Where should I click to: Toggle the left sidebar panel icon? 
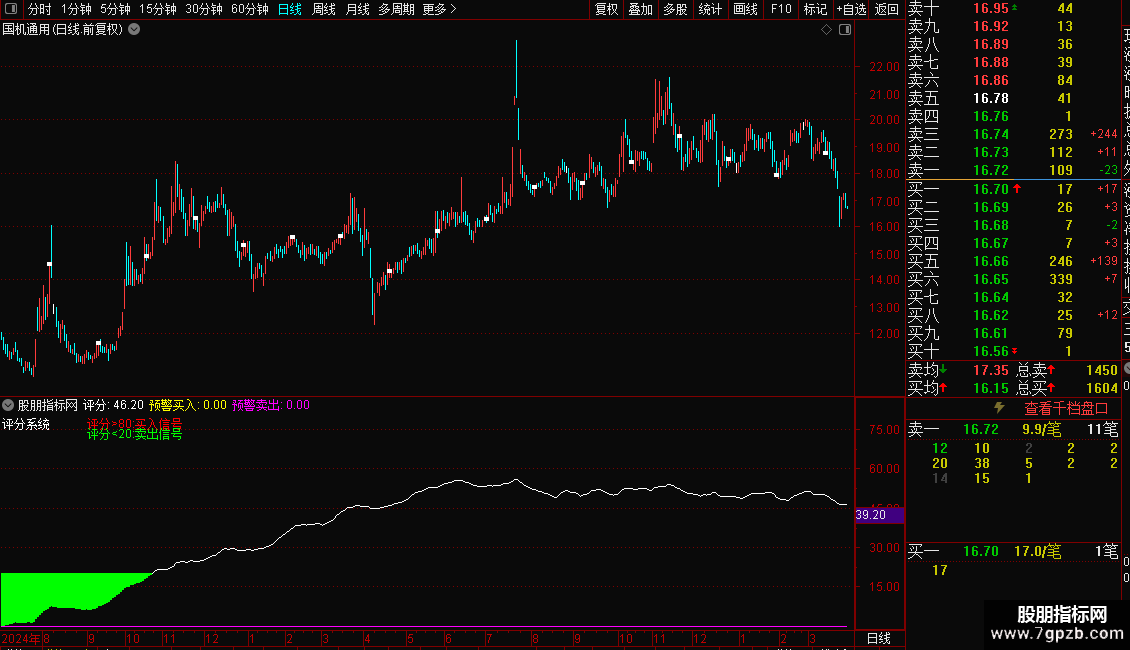[x=11, y=9]
